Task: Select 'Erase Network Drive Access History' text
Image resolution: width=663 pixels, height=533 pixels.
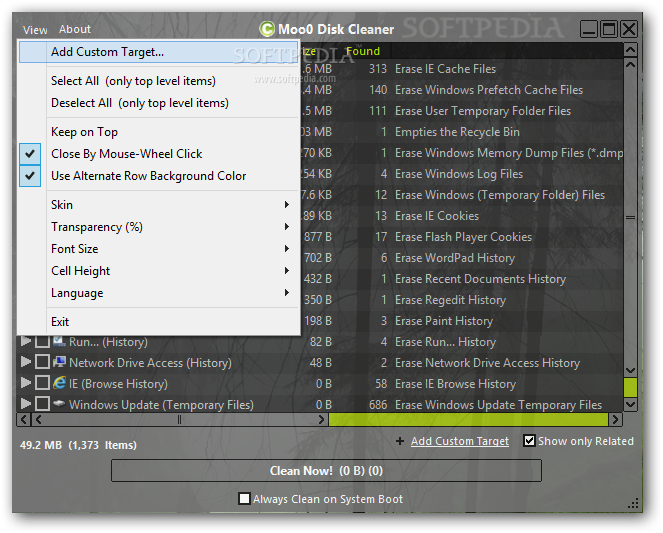Action: [487, 363]
